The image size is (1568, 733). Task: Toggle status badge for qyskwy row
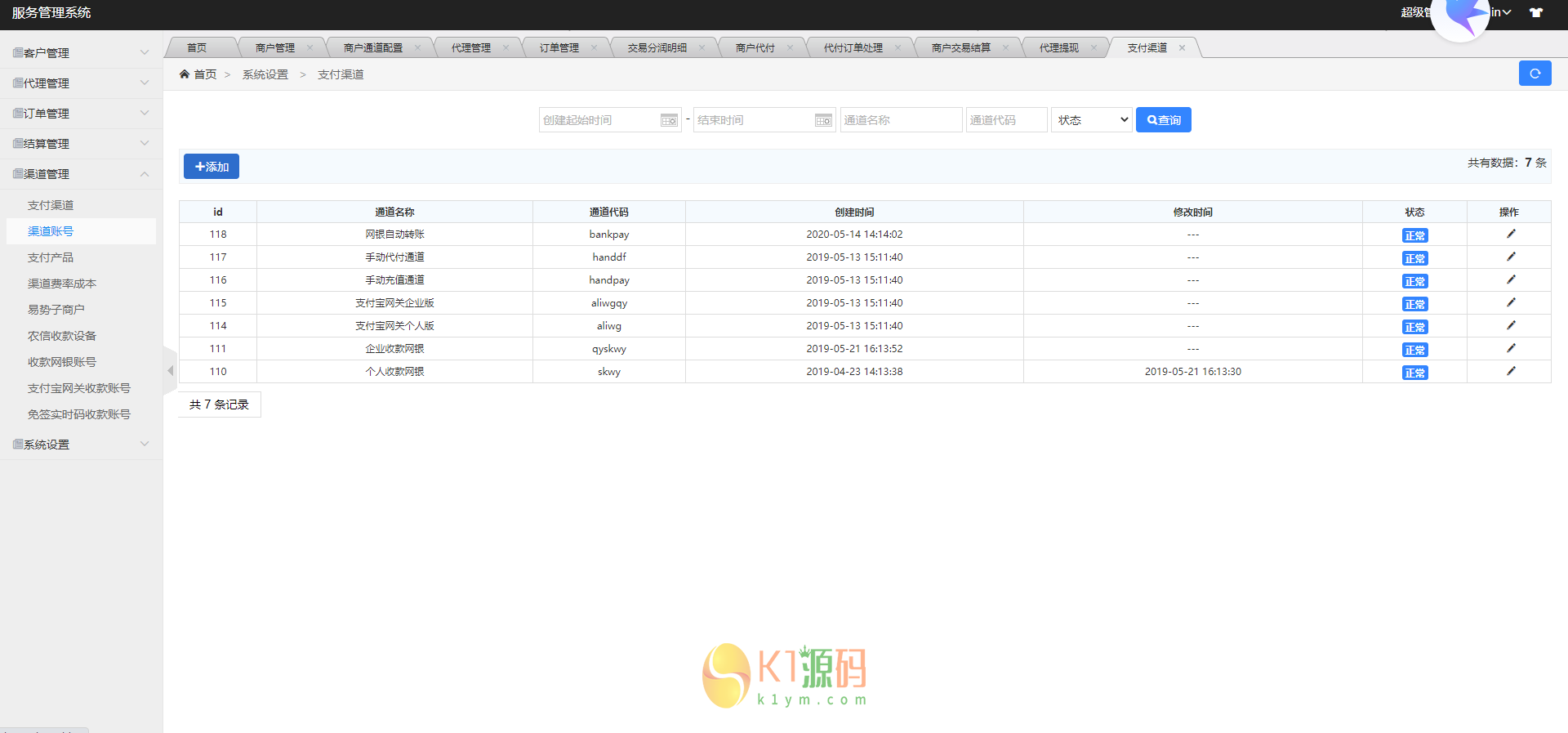1414,350
